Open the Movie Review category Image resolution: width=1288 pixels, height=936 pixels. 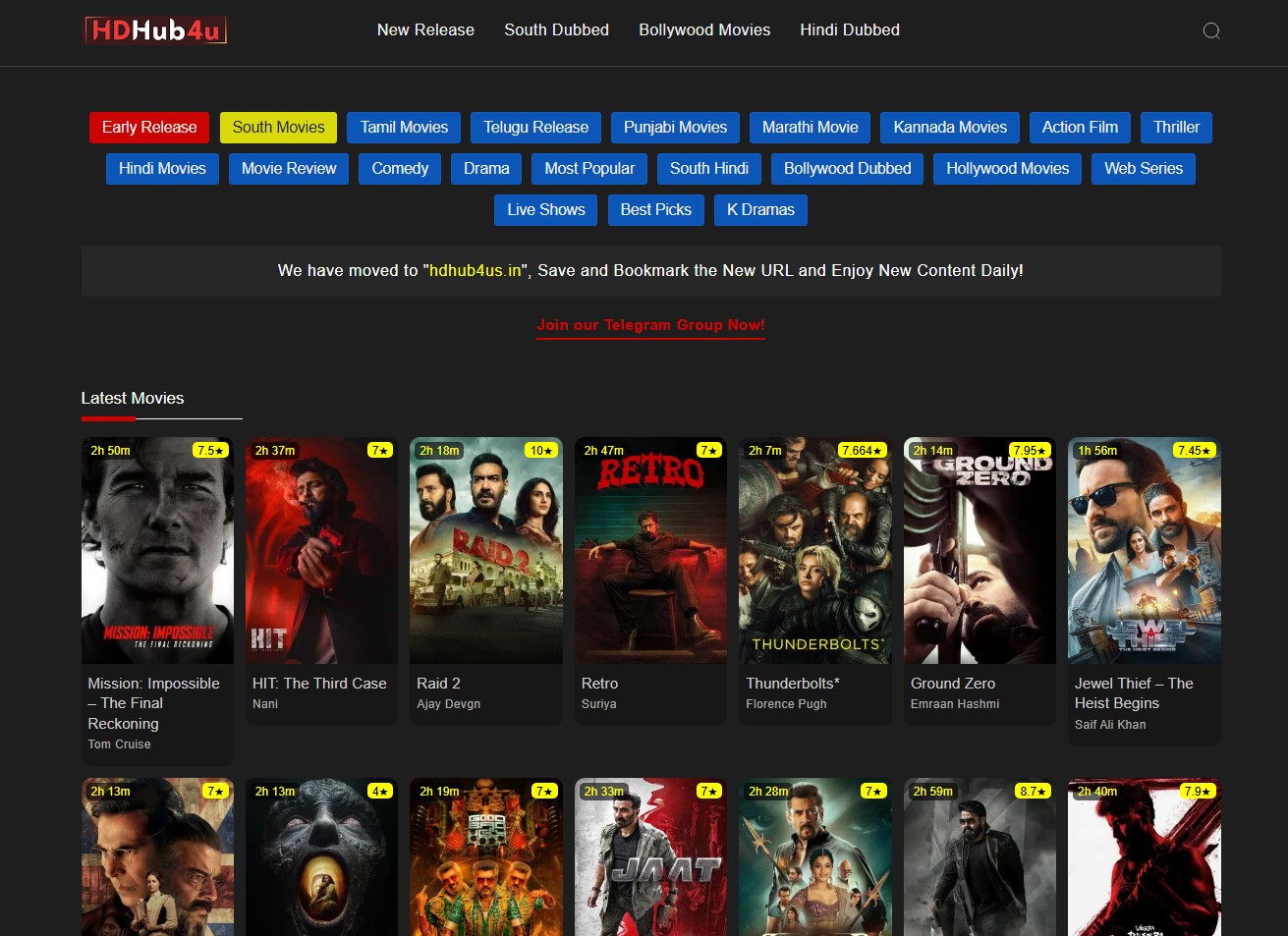point(289,169)
